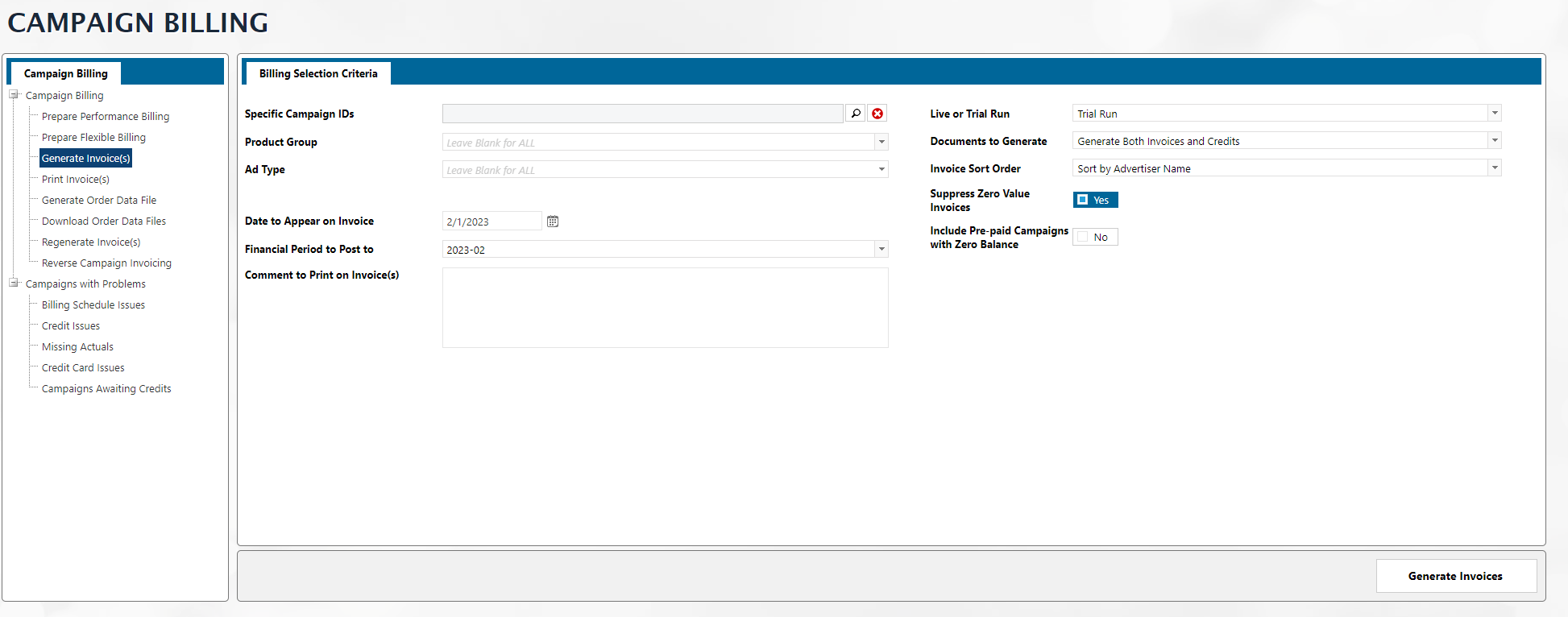
Task: Open the calendar date picker icon
Action: point(553,222)
